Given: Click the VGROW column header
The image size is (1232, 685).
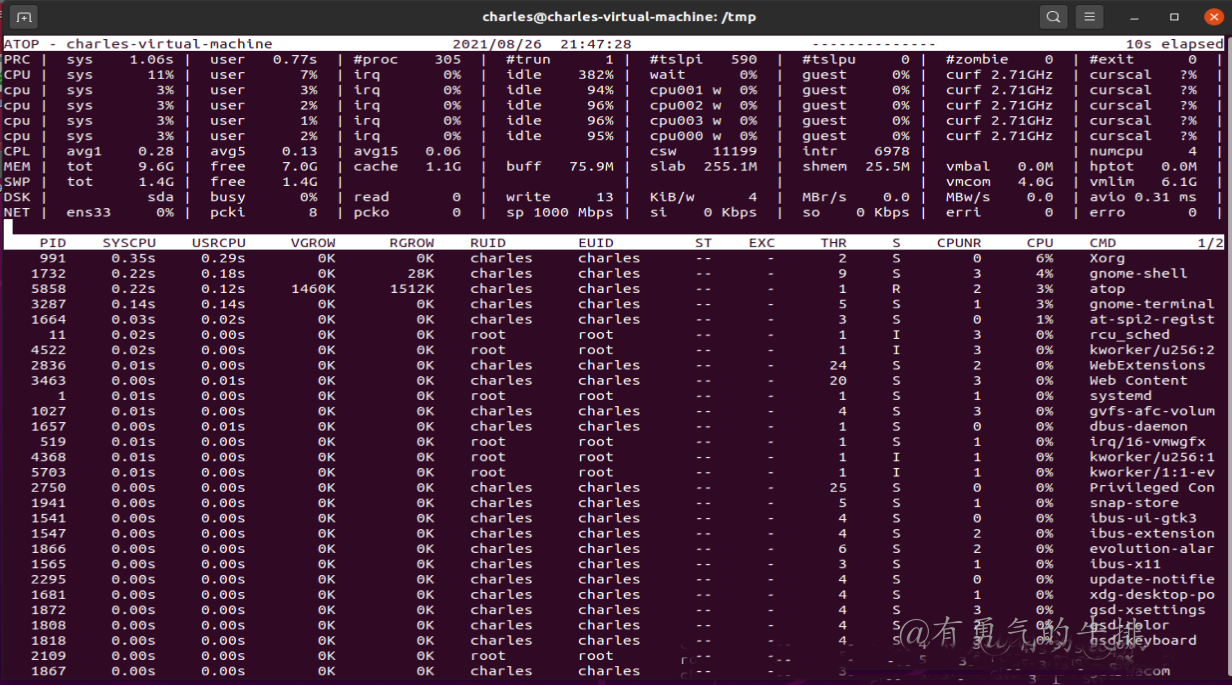Looking at the screenshot, I should [313, 243].
